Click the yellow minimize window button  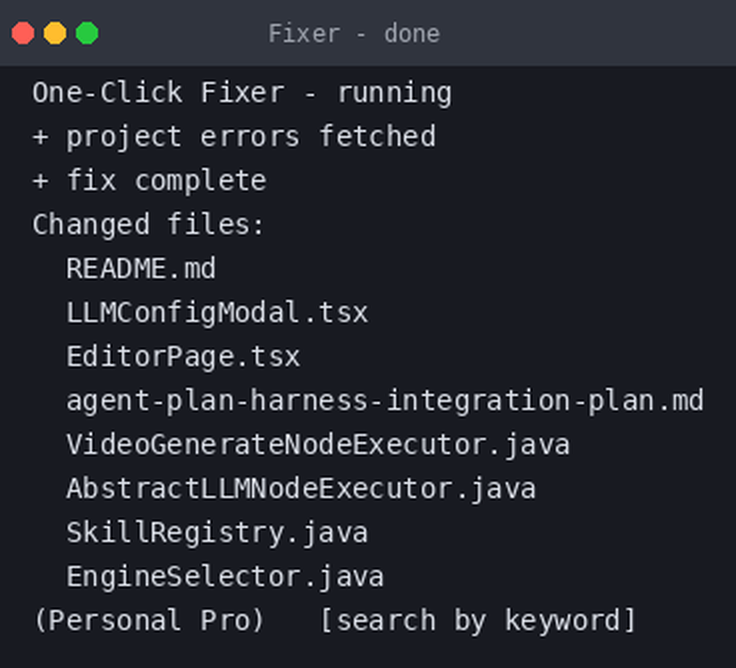coord(55,33)
